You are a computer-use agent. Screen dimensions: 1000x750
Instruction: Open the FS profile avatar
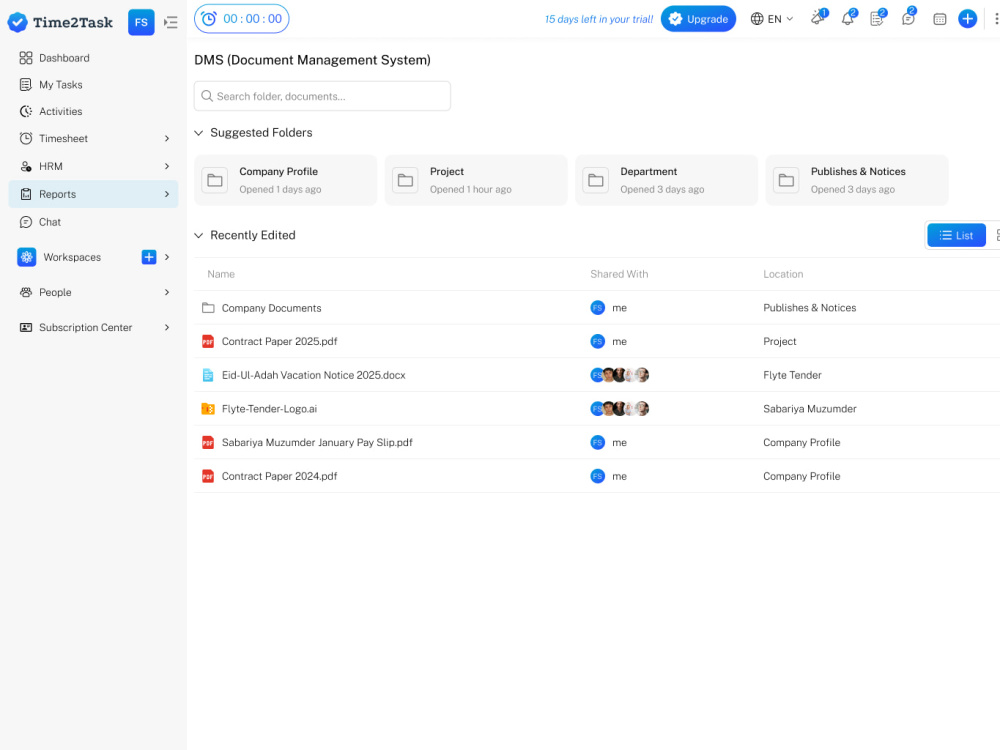(x=141, y=22)
